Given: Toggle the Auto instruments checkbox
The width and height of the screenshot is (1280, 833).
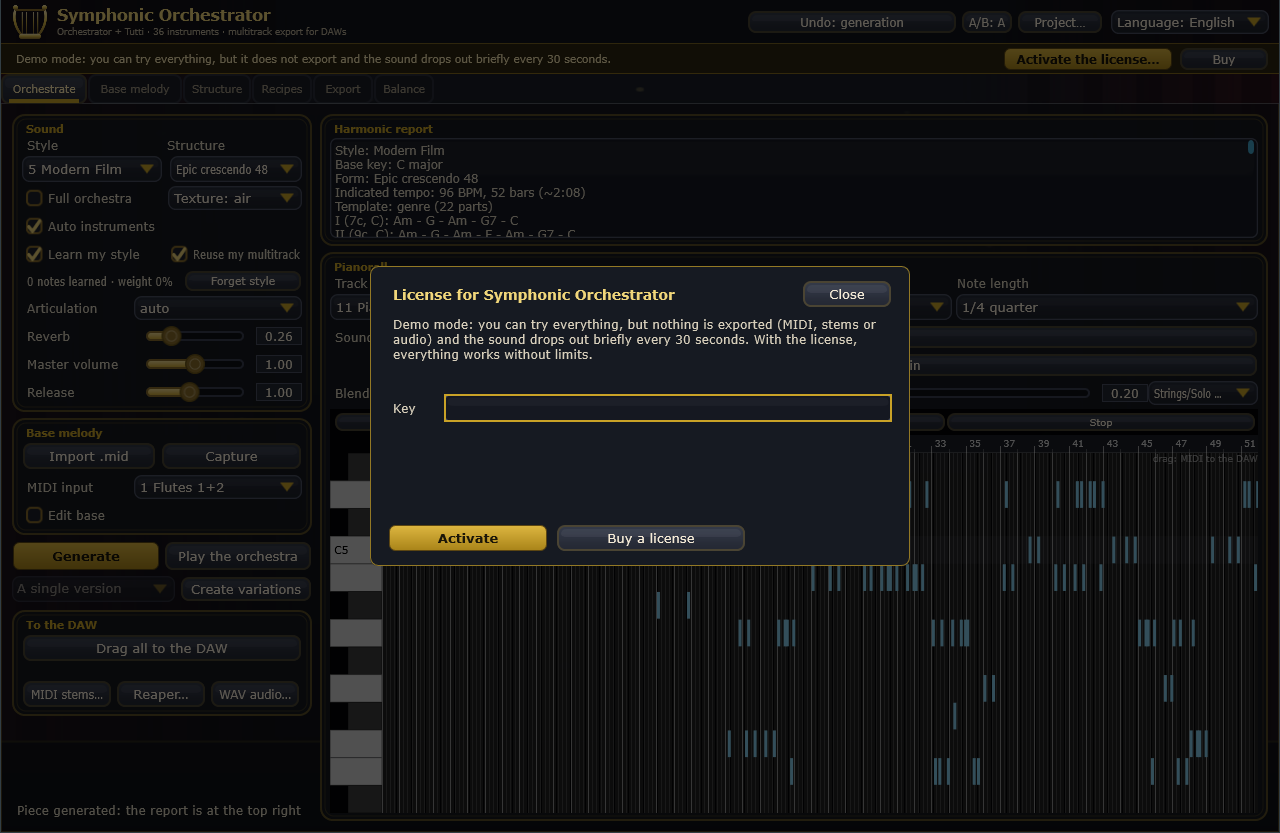Looking at the screenshot, I should point(34,226).
